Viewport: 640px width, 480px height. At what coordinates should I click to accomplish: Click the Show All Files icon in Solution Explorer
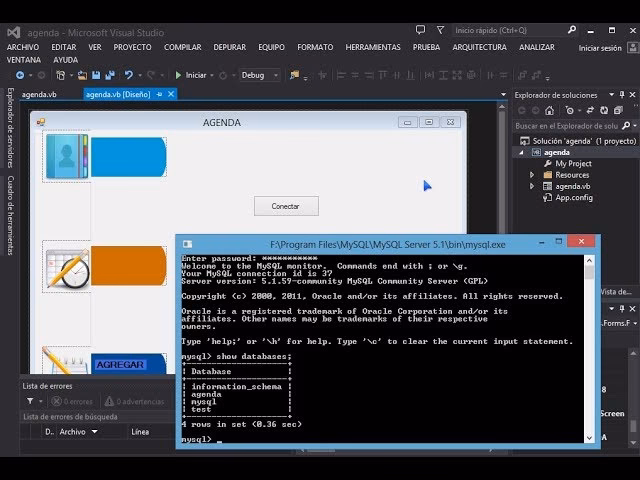coord(618,110)
